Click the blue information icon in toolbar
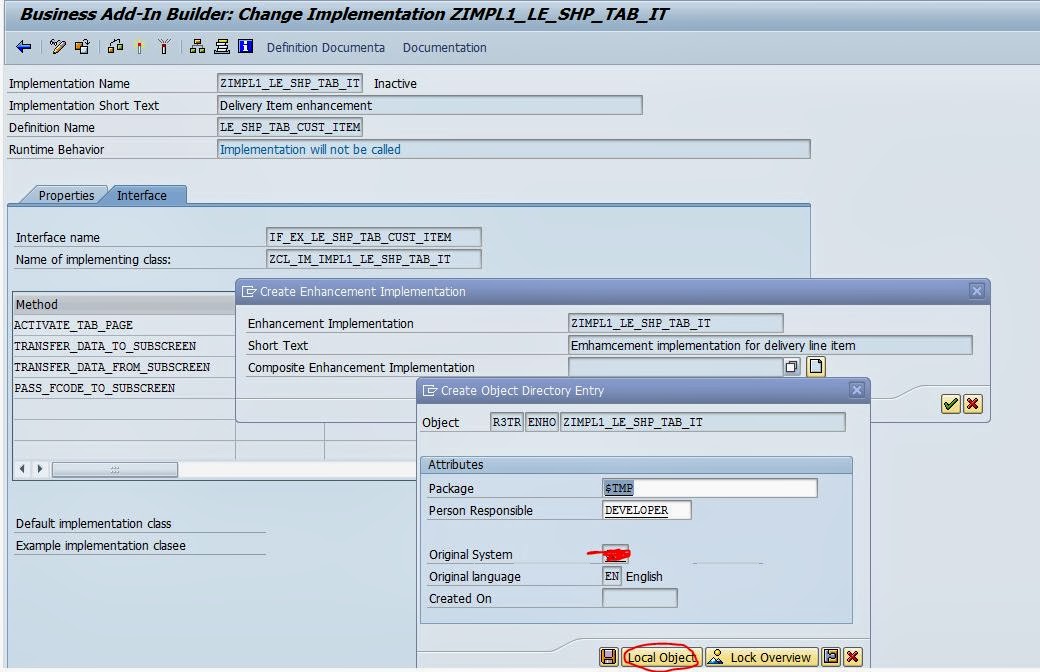 point(245,46)
